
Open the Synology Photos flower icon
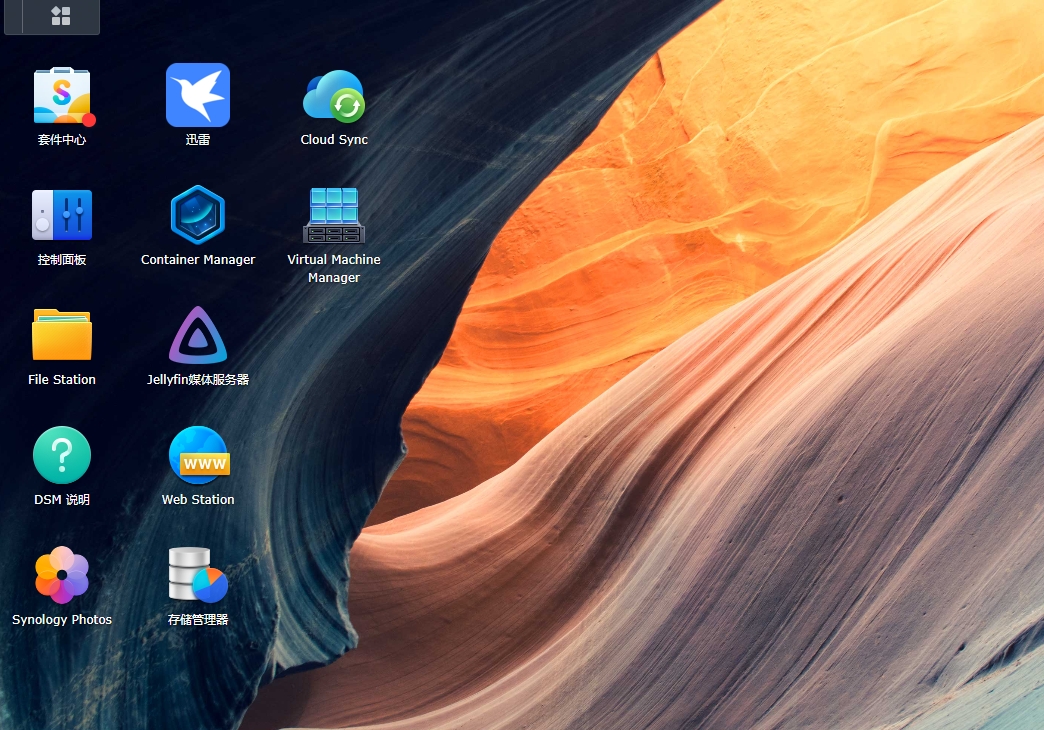click(x=62, y=575)
